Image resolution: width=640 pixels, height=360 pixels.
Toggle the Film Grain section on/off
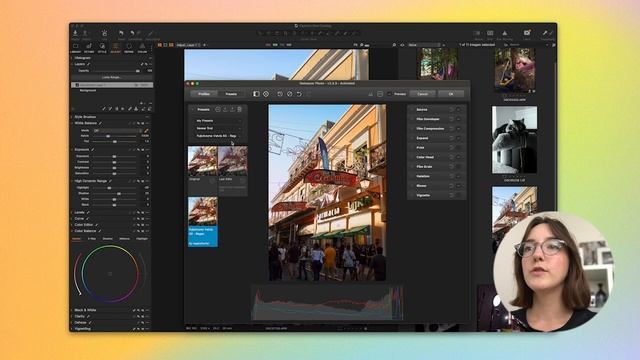pos(458,167)
